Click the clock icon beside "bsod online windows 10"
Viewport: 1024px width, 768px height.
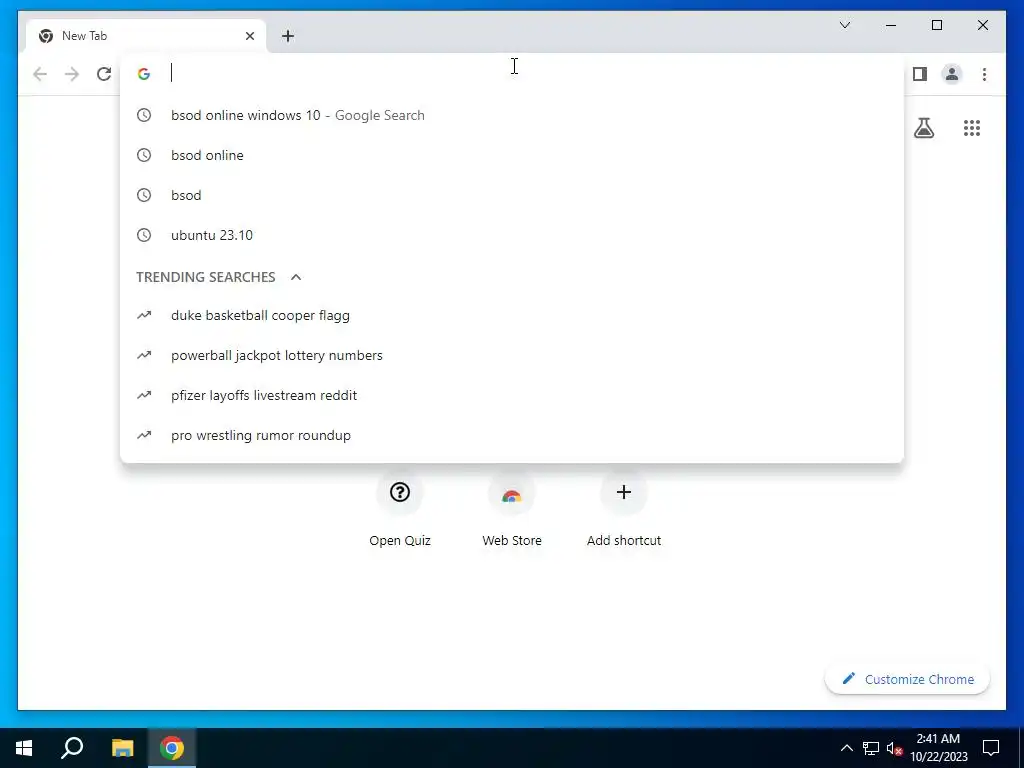pyautogui.click(x=144, y=115)
